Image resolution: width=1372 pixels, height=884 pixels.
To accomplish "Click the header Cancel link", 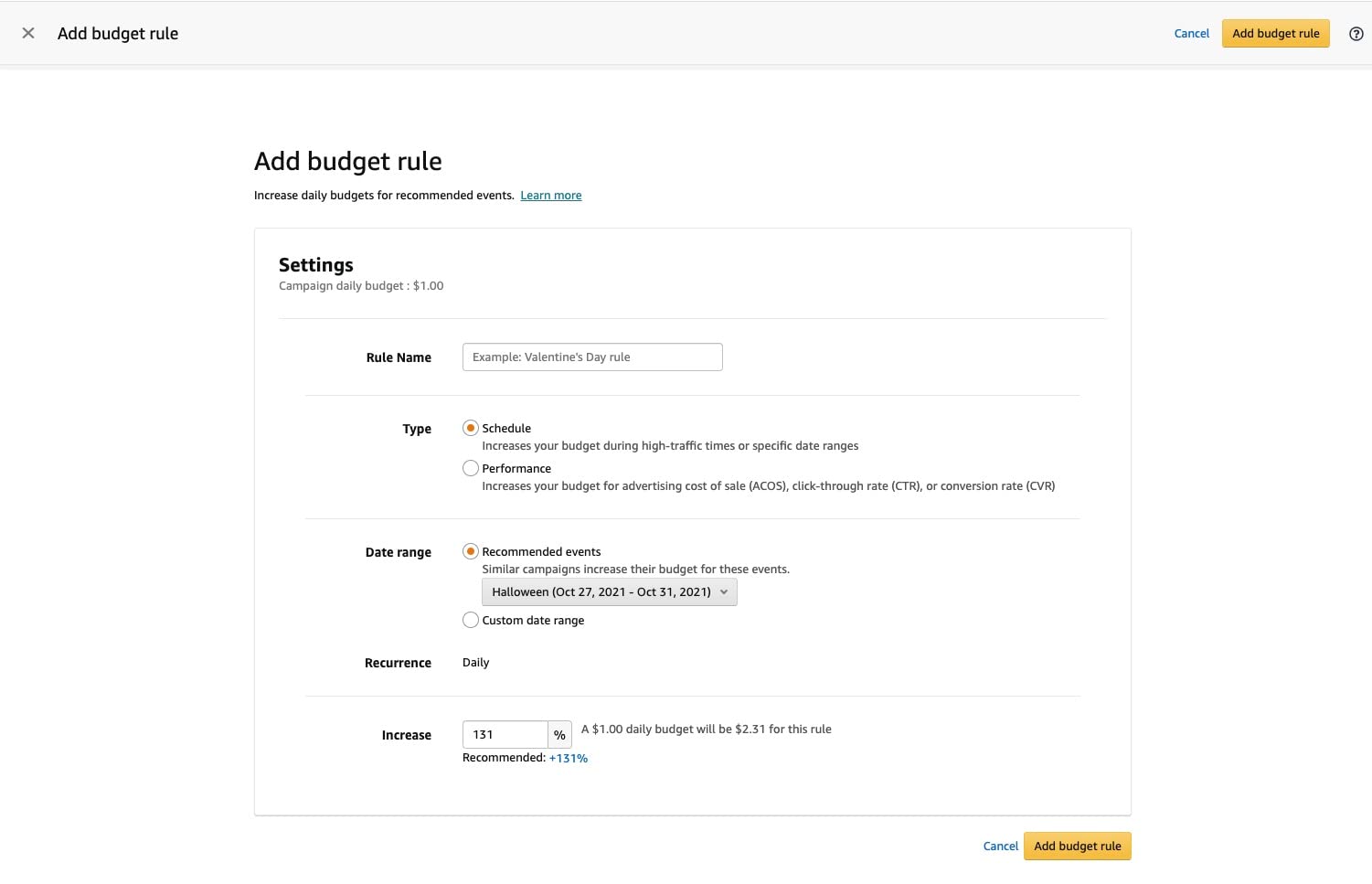I will click(x=1191, y=34).
